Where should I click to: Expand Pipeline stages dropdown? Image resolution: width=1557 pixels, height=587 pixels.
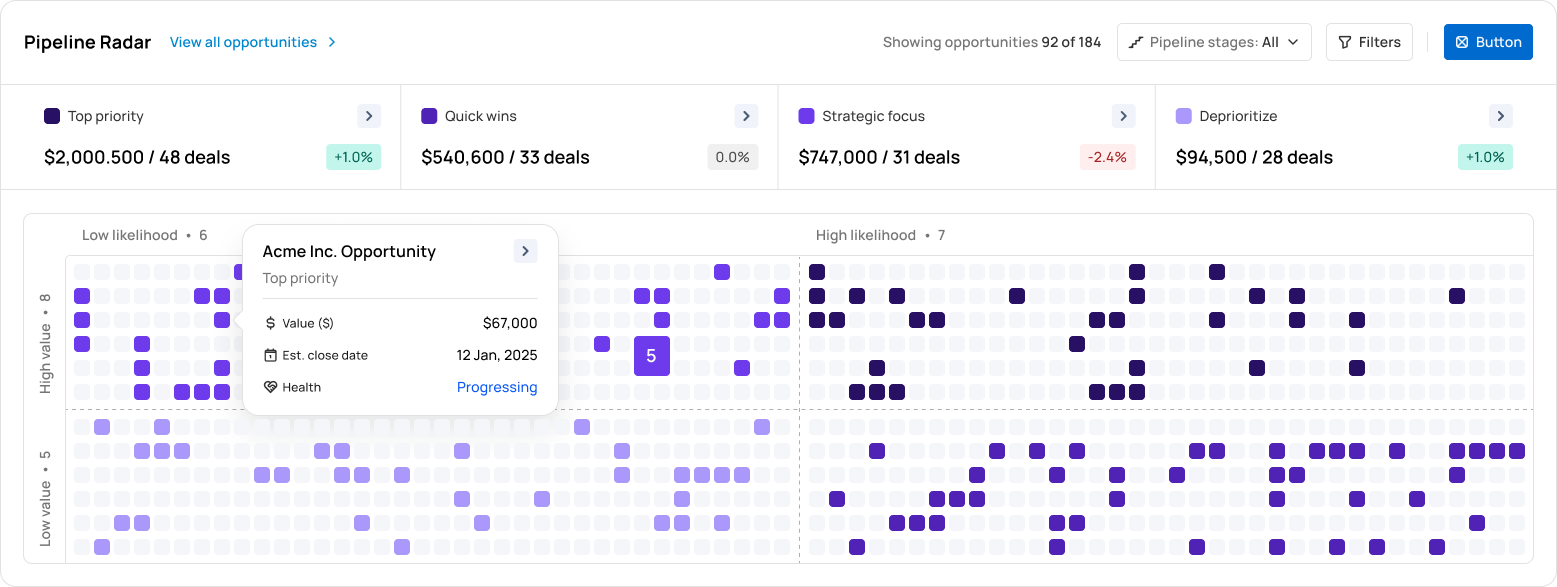tap(1214, 42)
